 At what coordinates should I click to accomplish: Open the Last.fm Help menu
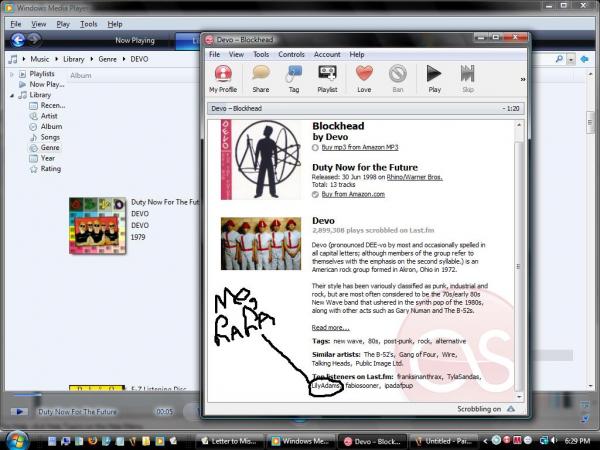[x=357, y=54]
